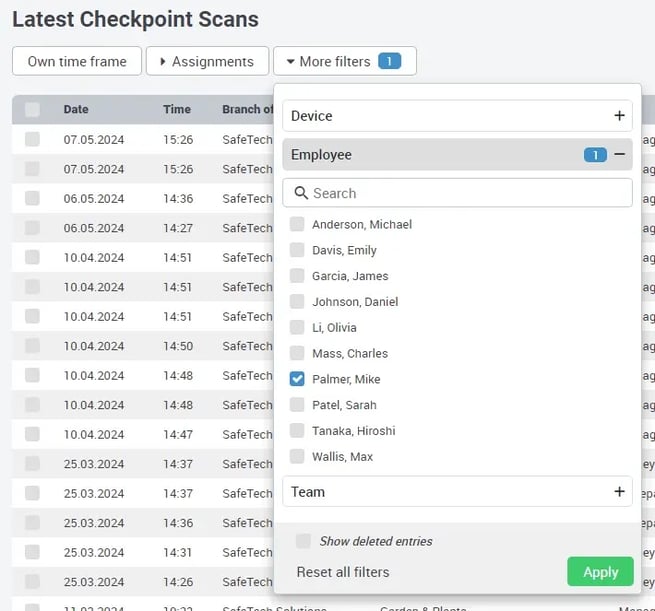Click the 14:50 time cell

click(178, 346)
